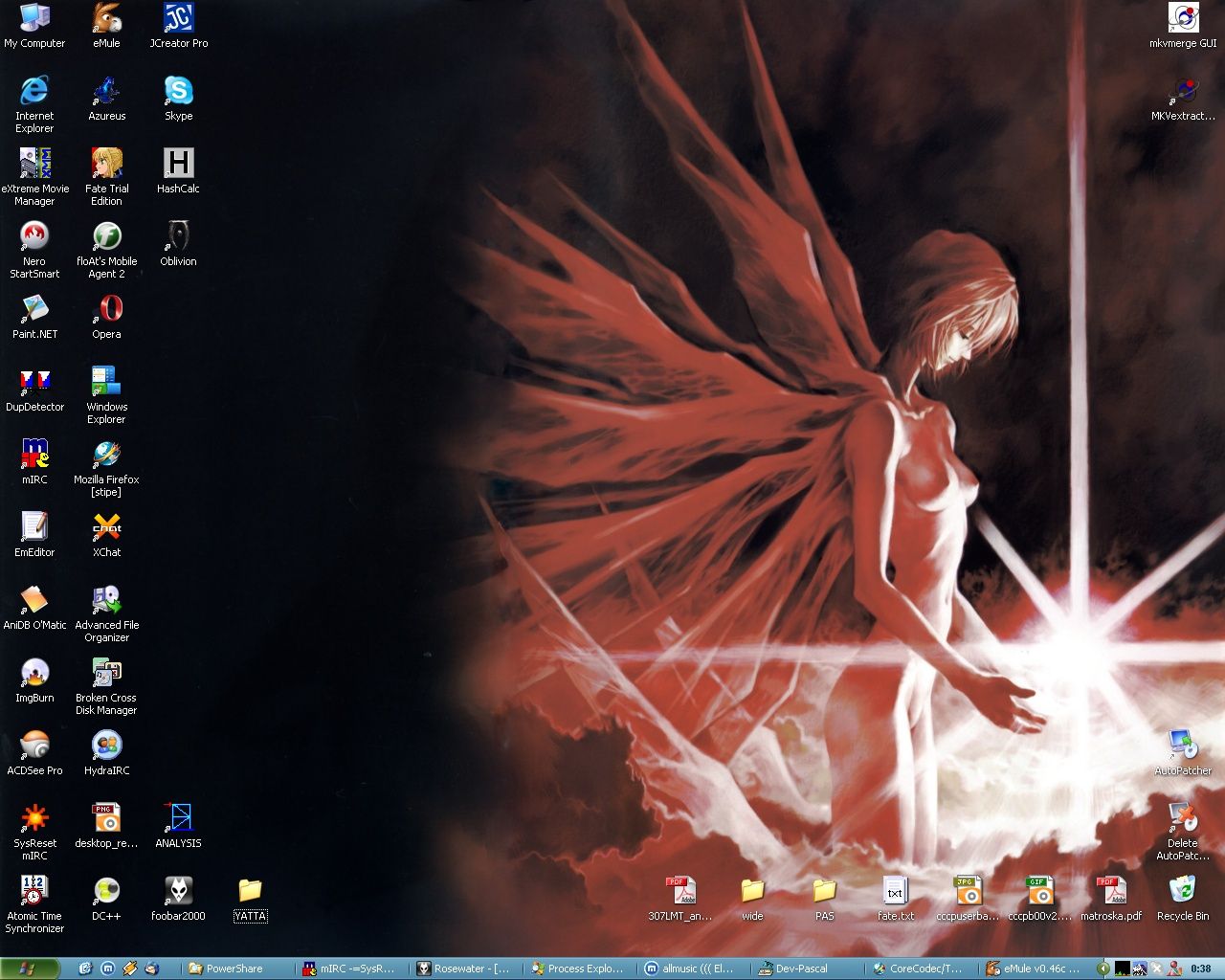Screen dimensions: 1225x980
Task: Click the Thunderbird quick launch icon
Action: pyautogui.click(x=151, y=969)
